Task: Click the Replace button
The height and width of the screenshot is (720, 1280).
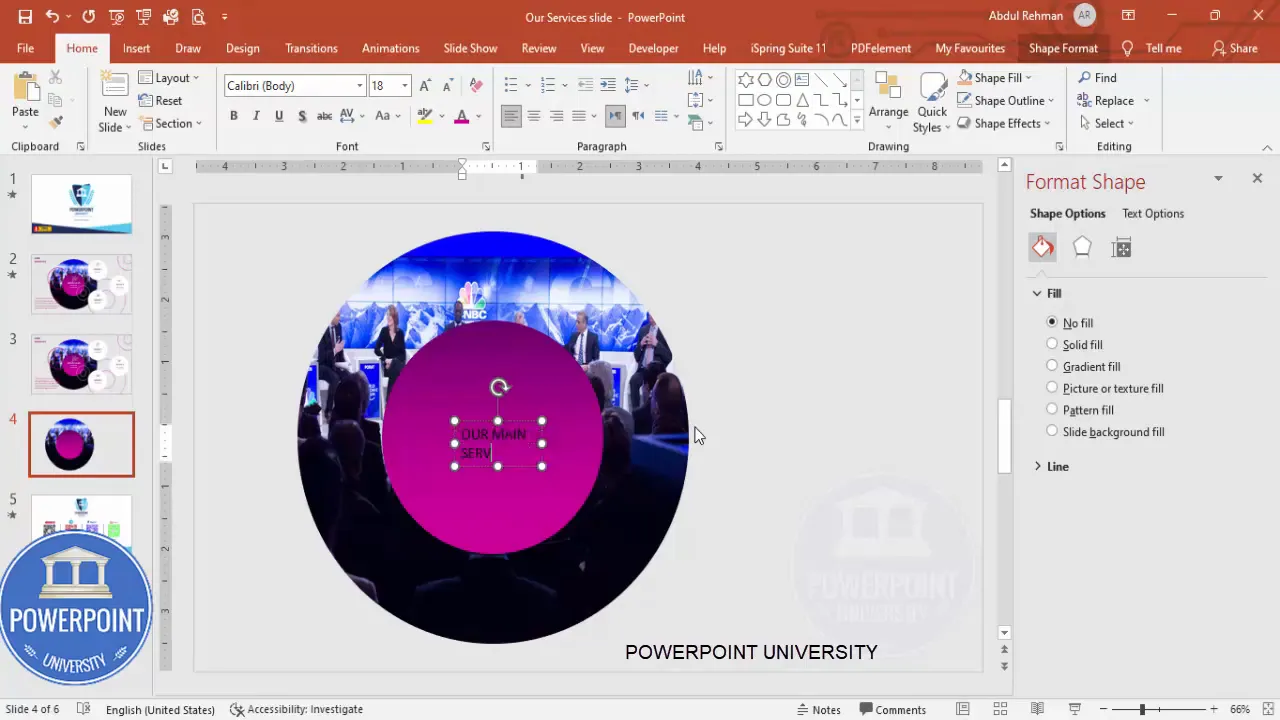Action: [x=1106, y=100]
